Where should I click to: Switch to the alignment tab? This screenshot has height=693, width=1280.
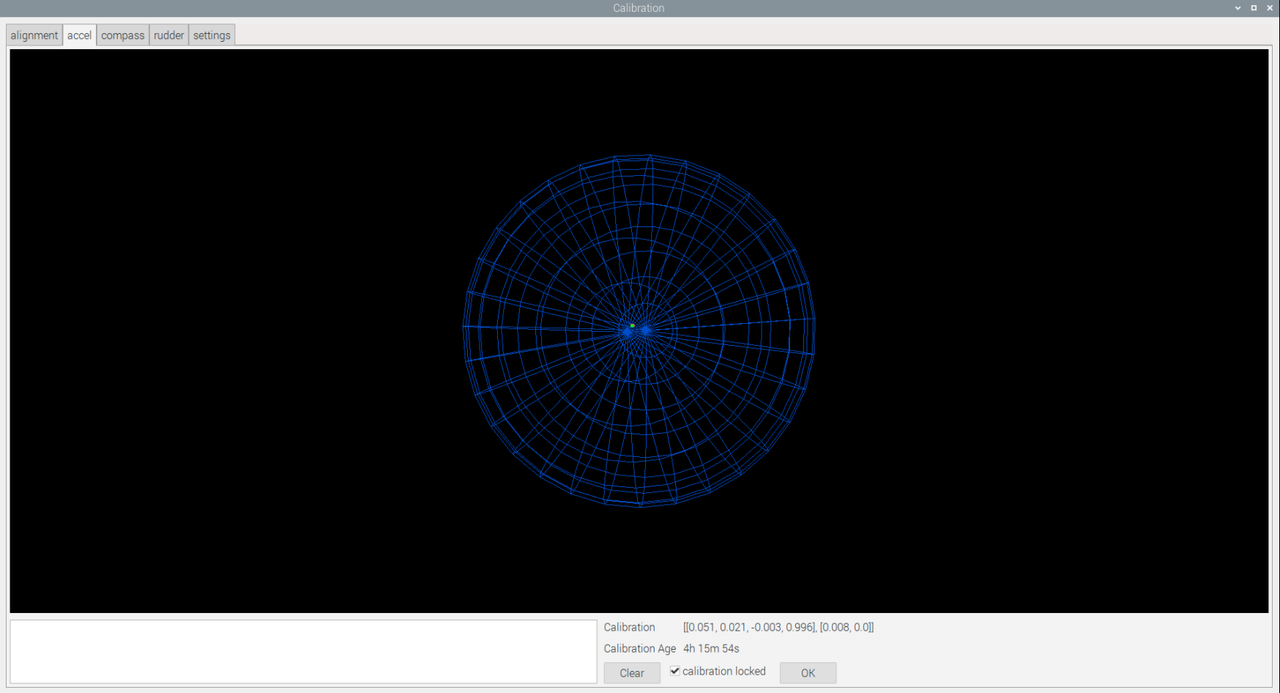34,35
